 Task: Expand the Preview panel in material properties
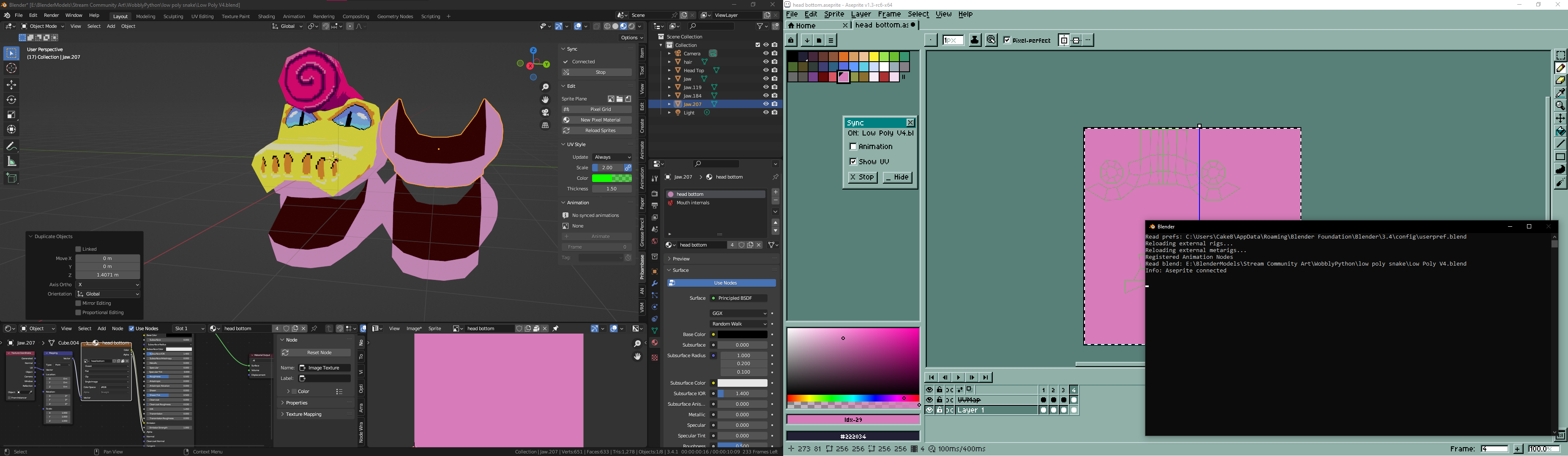point(681,259)
